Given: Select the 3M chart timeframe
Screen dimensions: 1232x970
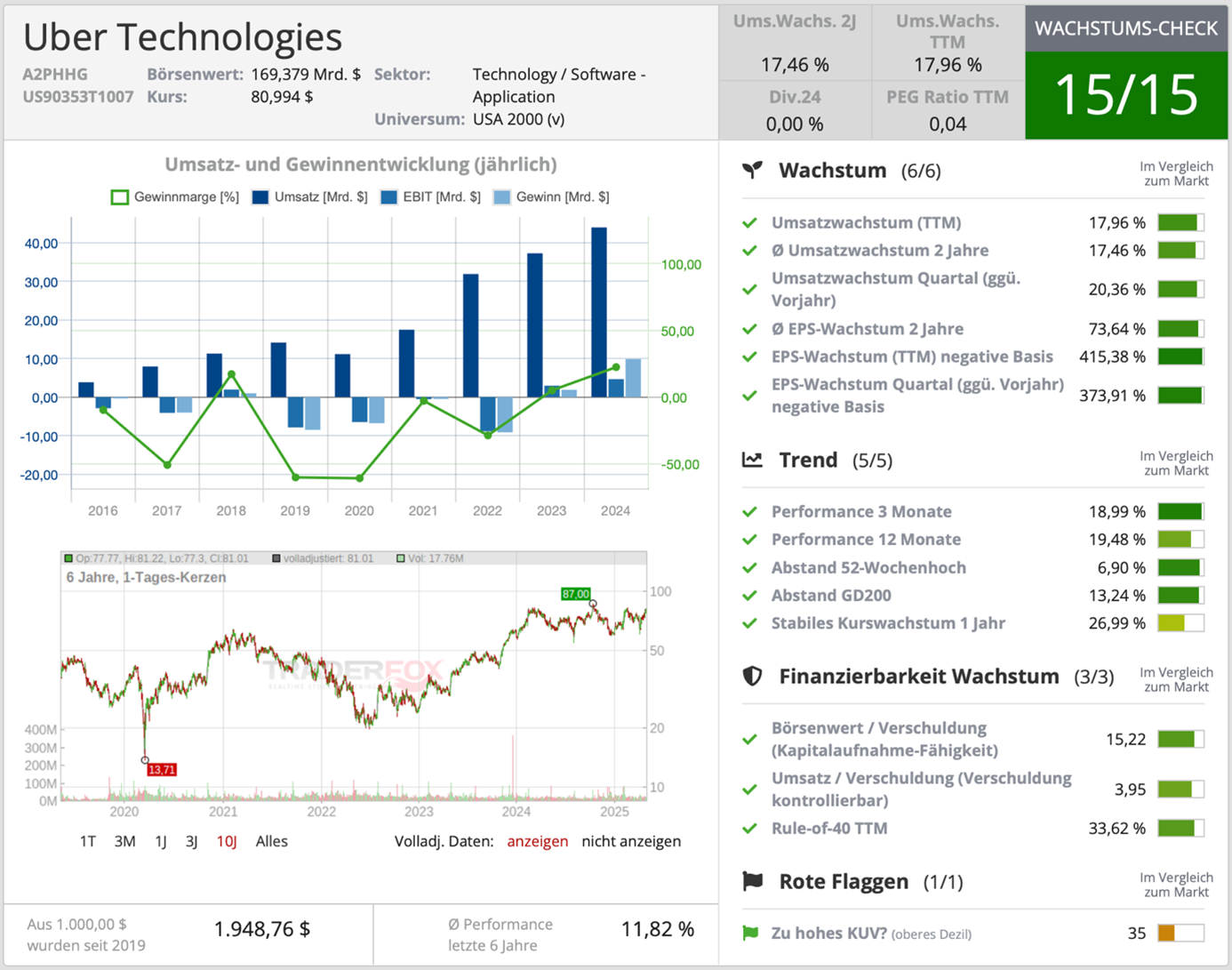Looking at the screenshot, I should [x=124, y=841].
